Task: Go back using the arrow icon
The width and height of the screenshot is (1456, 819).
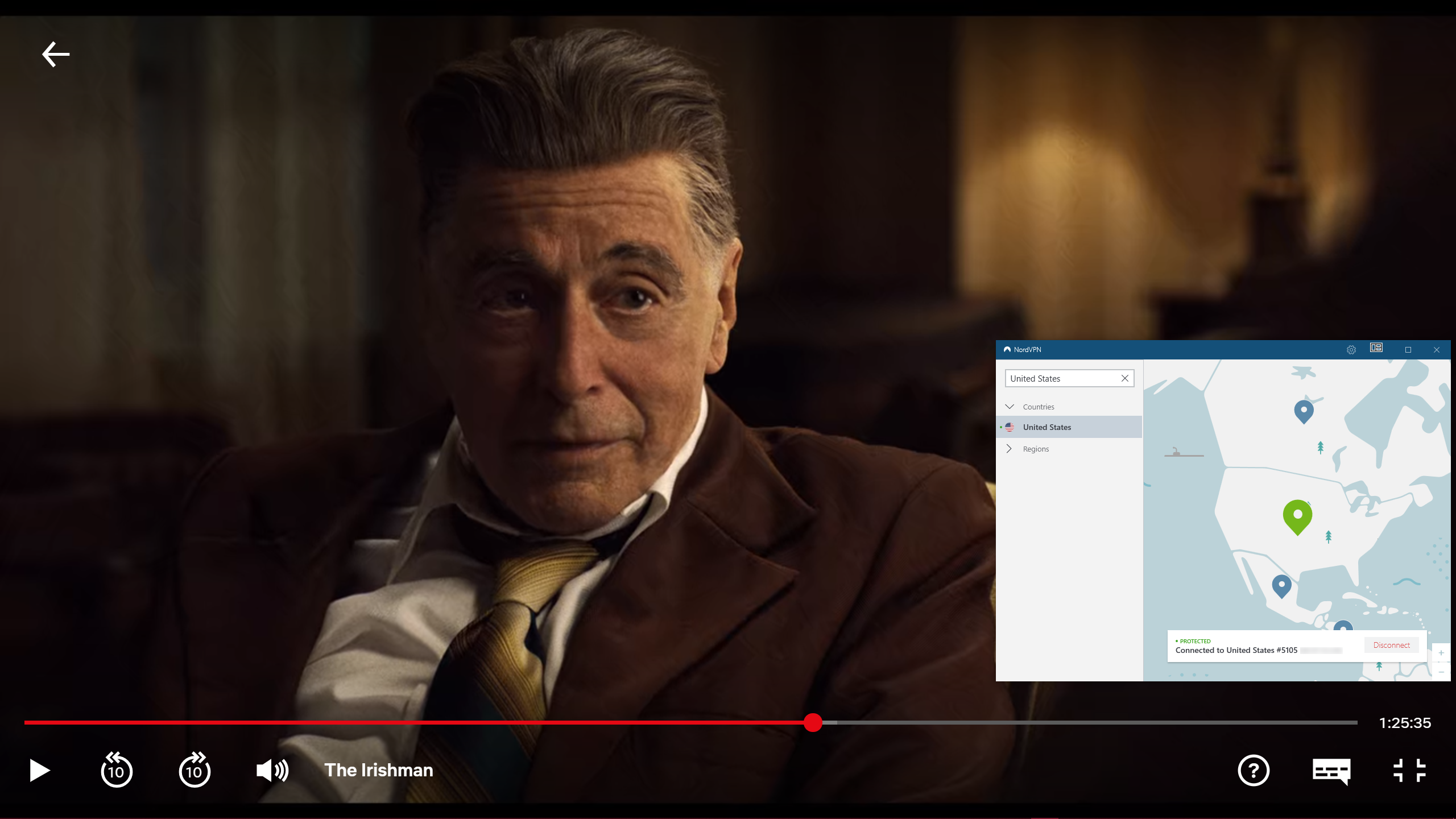Action: point(56,55)
